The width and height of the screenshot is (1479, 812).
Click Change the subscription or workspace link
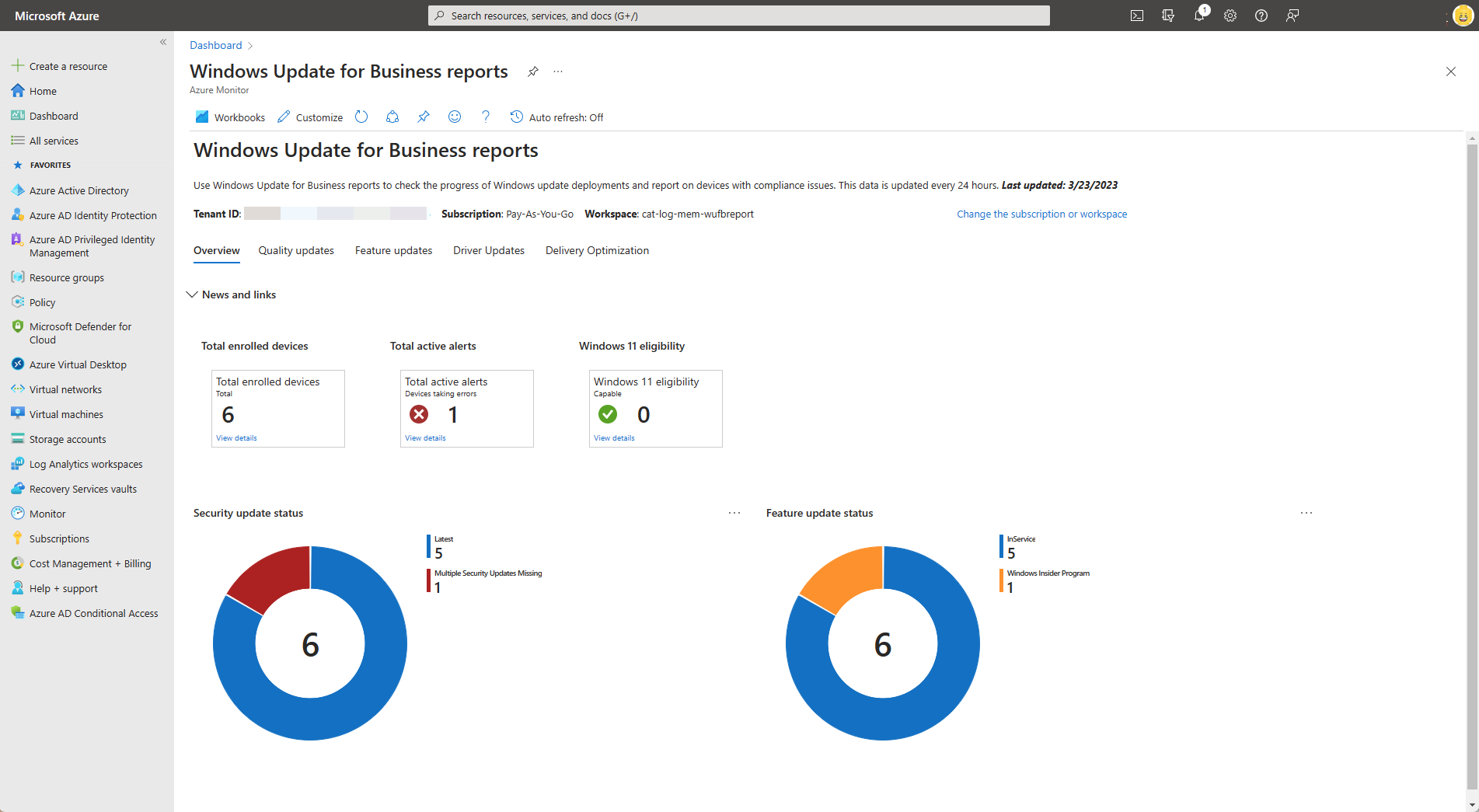(x=1041, y=214)
